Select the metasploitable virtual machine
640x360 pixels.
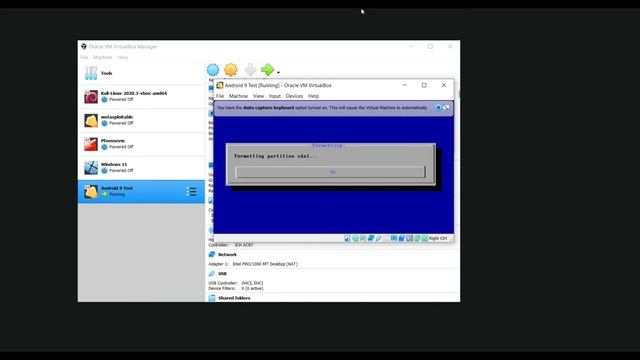(141, 120)
